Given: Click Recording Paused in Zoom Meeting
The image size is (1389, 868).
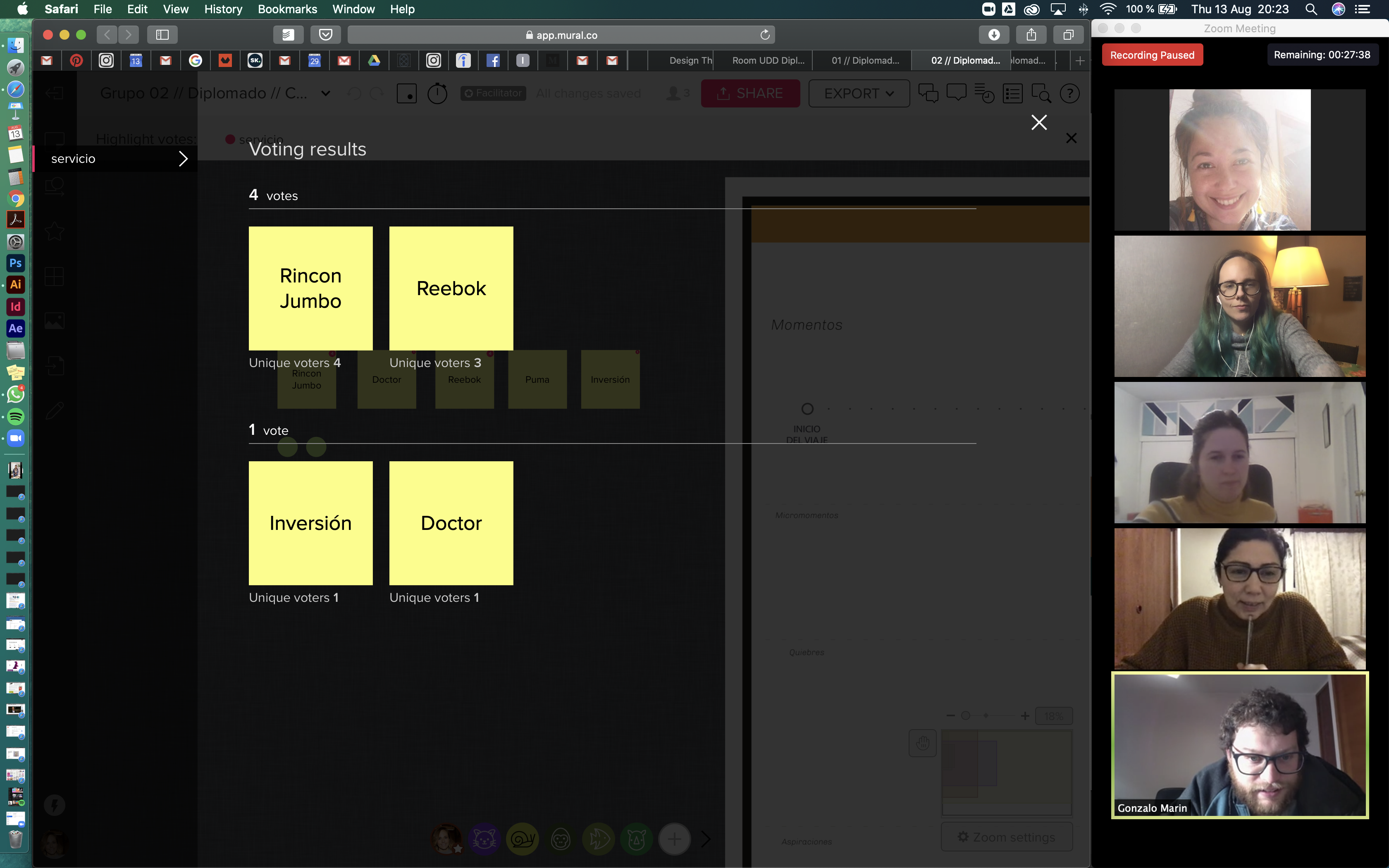Looking at the screenshot, I should pyautogui.click(x=1152, y=55).
